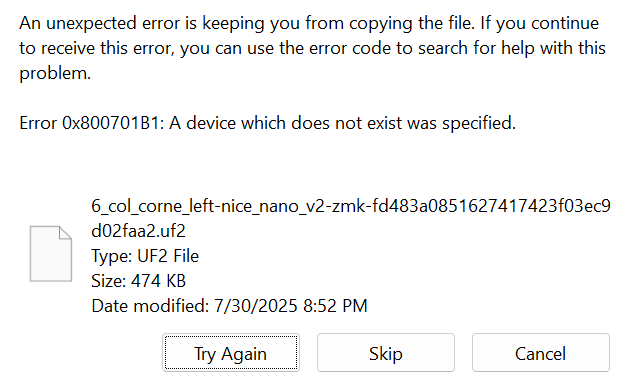
Task: Skip copying this file
Action: pos(386,353)
